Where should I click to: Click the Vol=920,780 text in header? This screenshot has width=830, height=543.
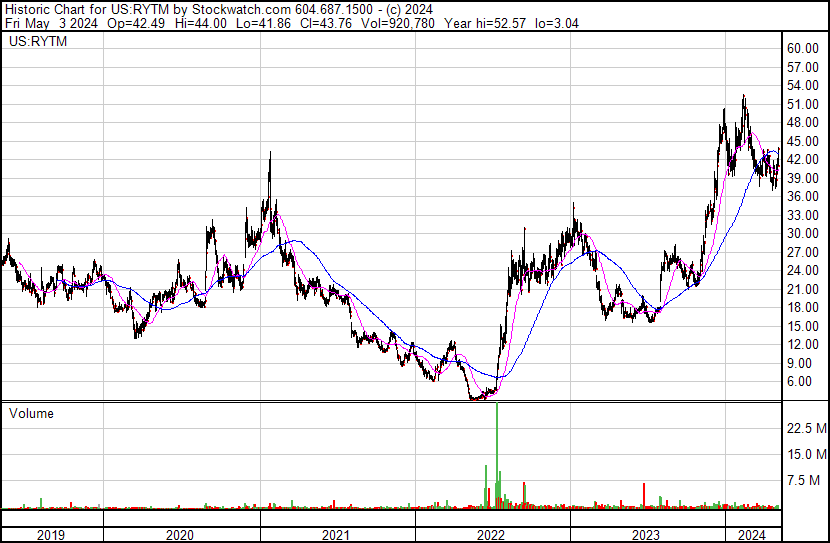tap(398, 23)
